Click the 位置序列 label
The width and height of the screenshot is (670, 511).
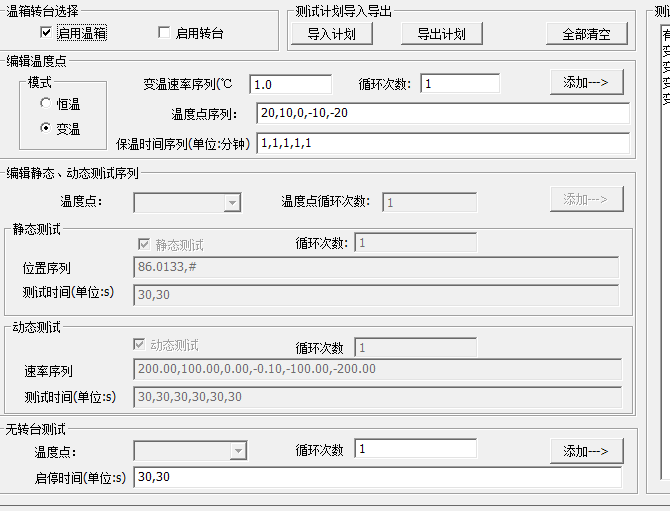[47, 268]
